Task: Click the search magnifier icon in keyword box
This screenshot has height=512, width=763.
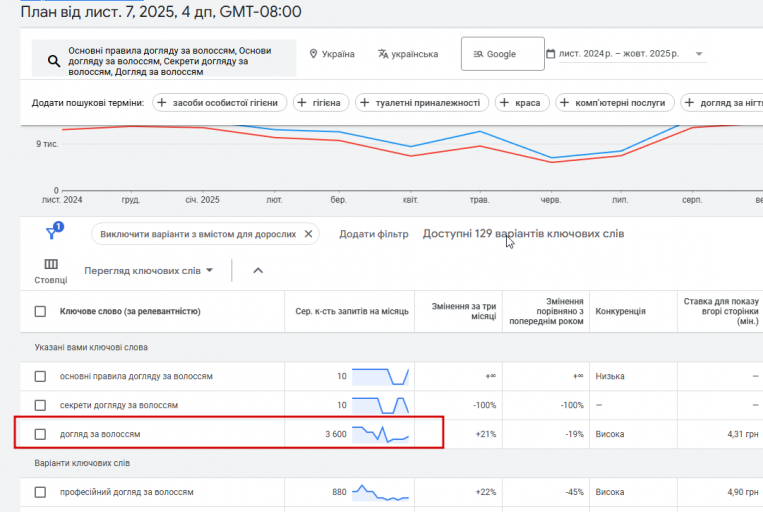Action: (x=54, y=61)
